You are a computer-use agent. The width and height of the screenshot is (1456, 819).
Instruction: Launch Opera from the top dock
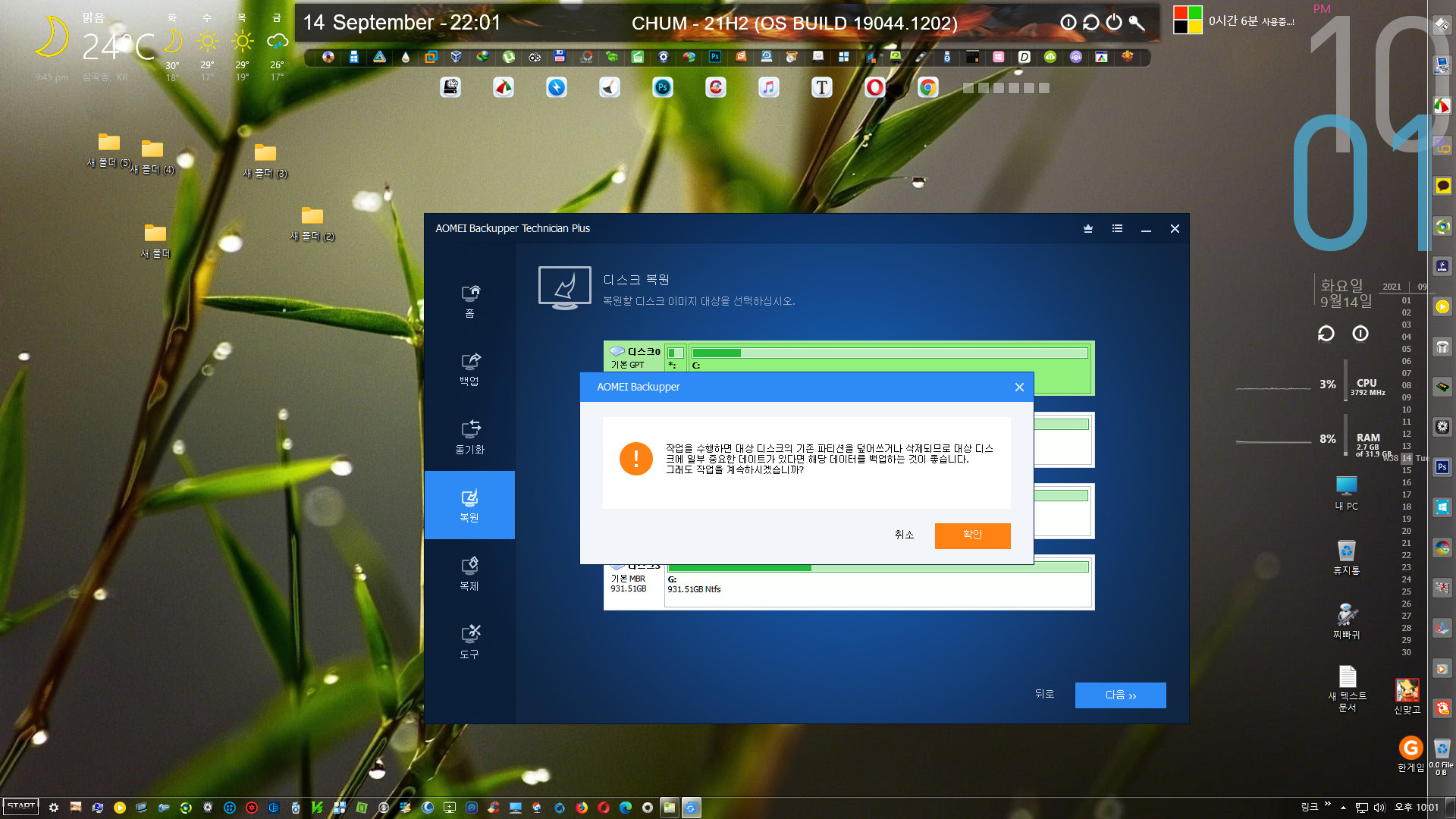[x=874, y=88]
